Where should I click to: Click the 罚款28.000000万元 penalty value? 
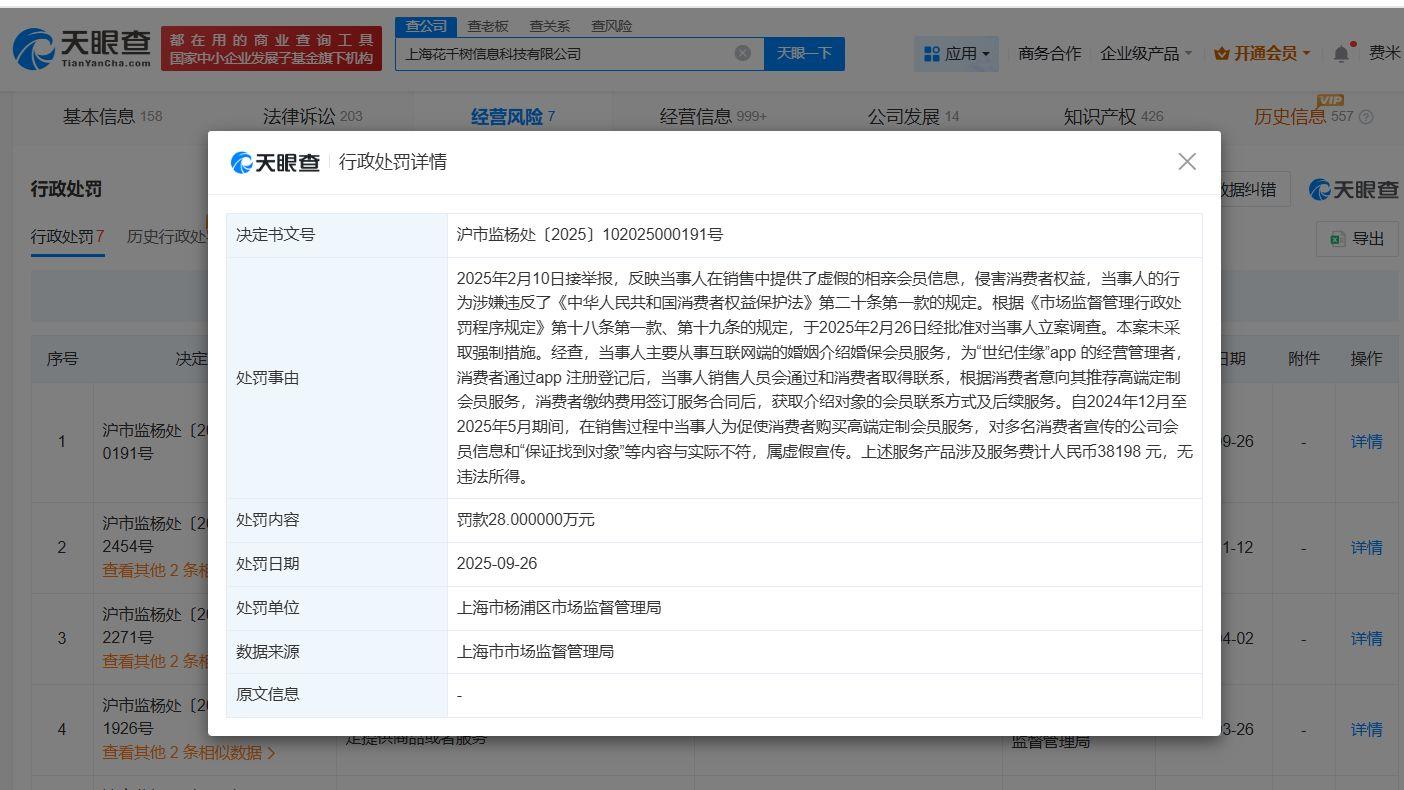pos(526,520)
